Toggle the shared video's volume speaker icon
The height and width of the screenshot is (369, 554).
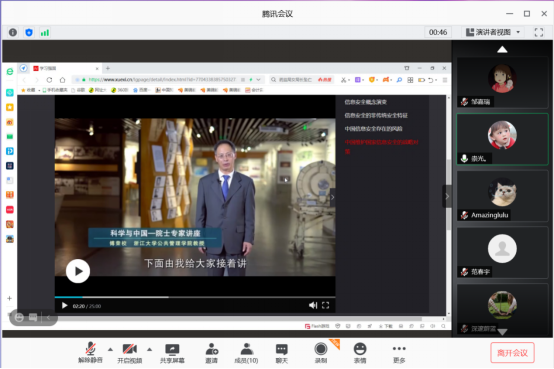point(313,305)
